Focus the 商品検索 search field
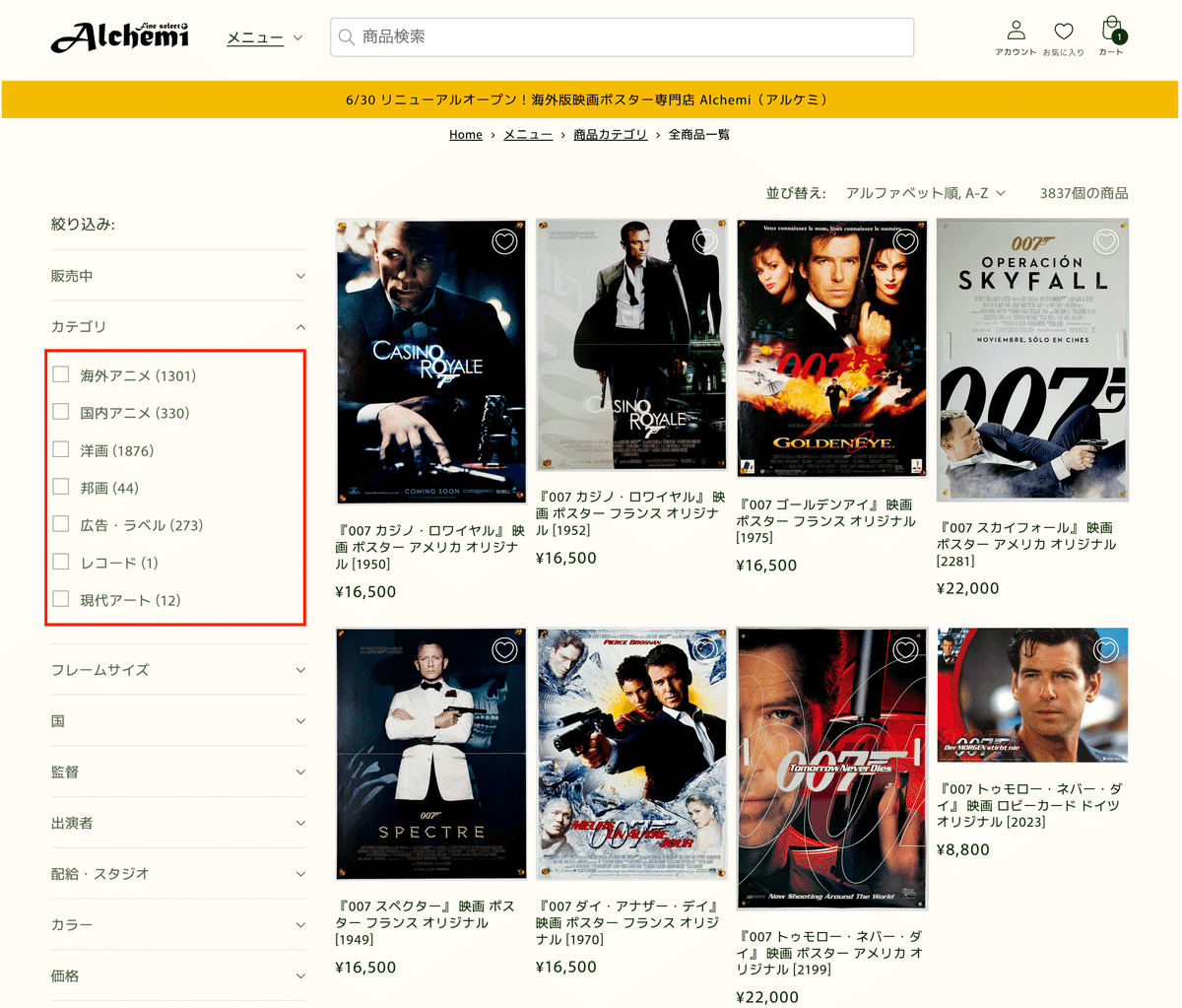This screenshot has width=1182, height=1008. point(622,37)
